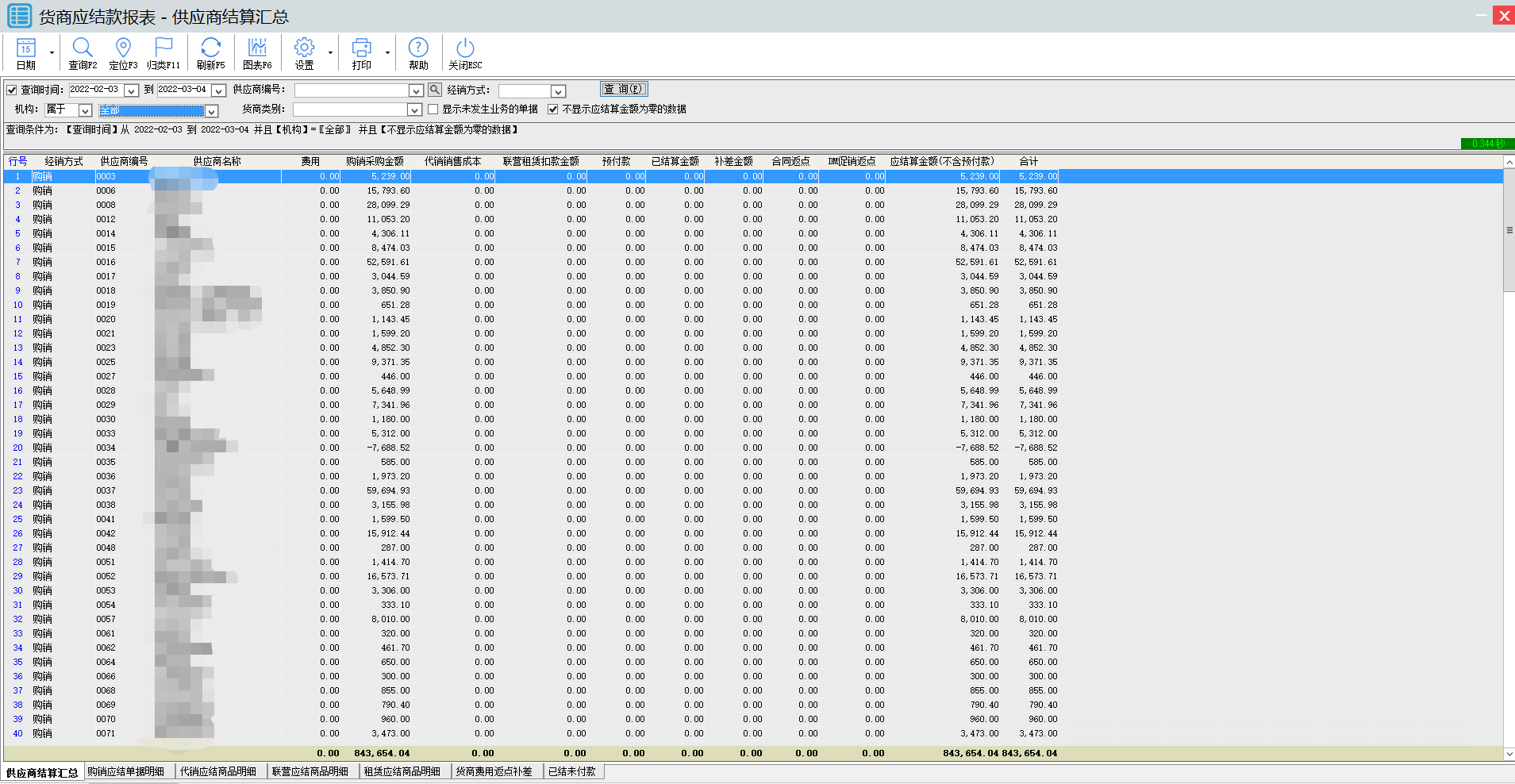The height and width of the screenshot is (784, 1515).
Task: Expand the 经销方式 dropdown
Action: tap(558, 91)
